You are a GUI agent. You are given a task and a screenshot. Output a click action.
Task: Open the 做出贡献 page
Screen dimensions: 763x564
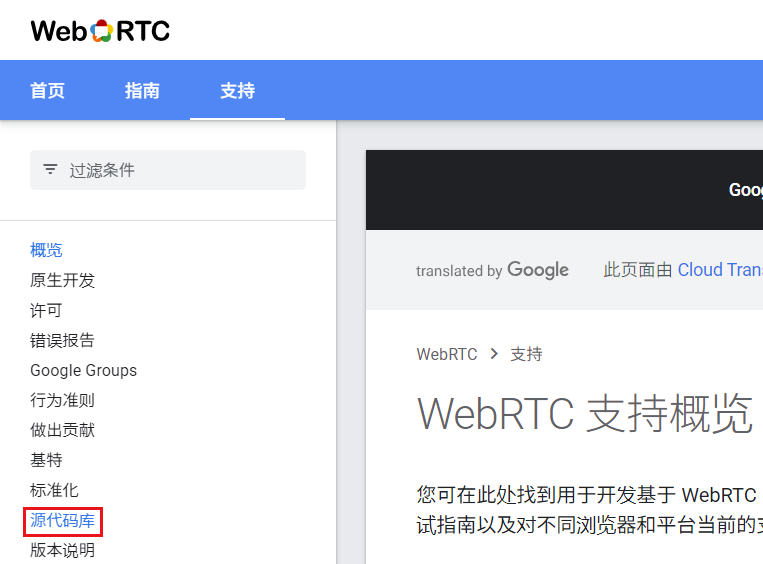point(62,430)
